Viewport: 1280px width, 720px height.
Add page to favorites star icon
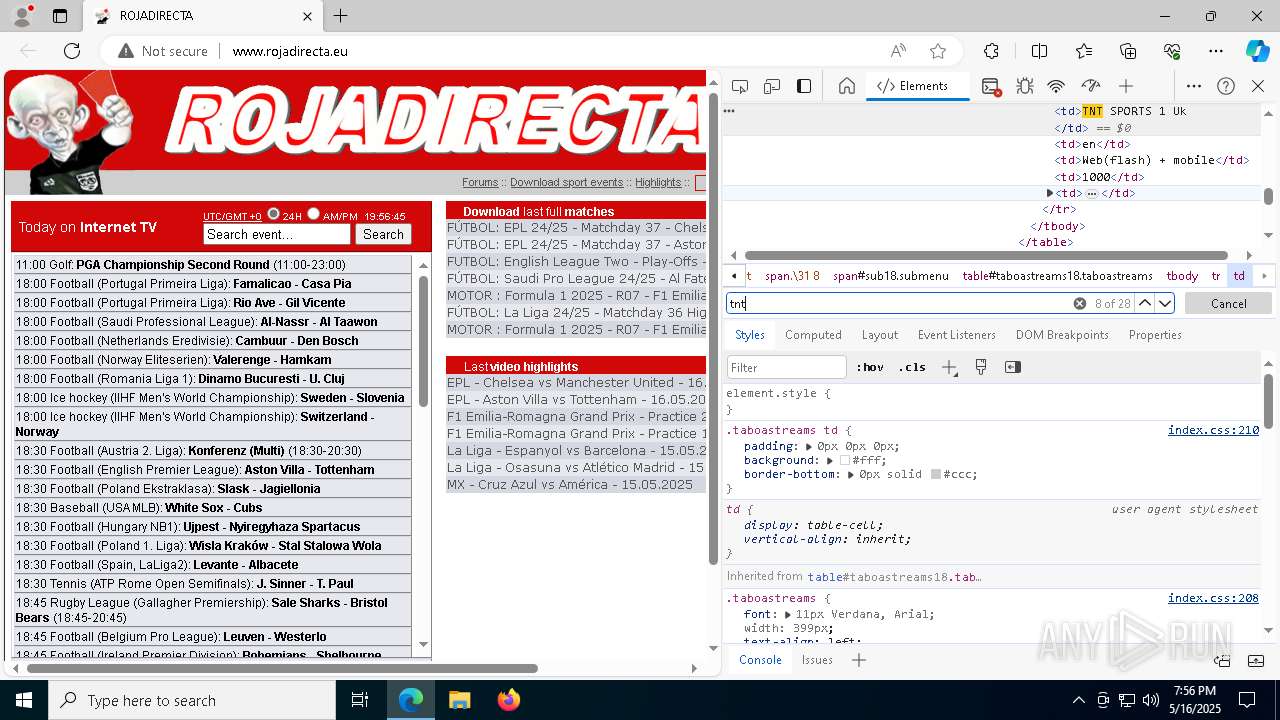coord(938,51)
